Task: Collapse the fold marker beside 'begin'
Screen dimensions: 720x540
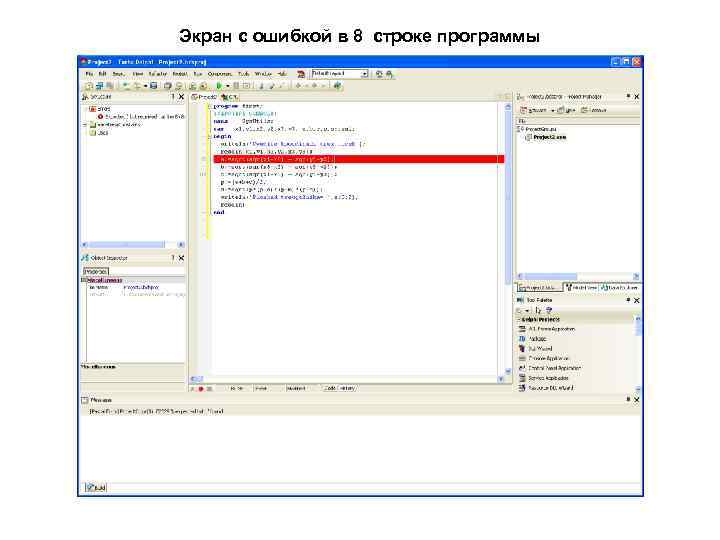Action: point(209,137)
